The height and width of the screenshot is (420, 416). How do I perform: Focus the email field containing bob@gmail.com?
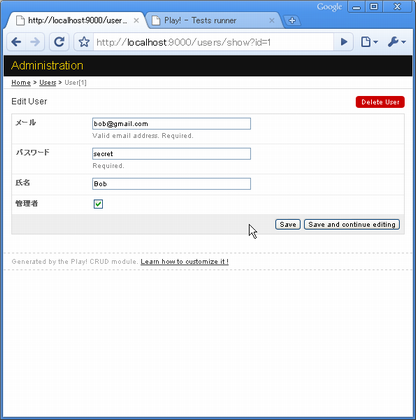pyautogui.click(x=171, y=124)
